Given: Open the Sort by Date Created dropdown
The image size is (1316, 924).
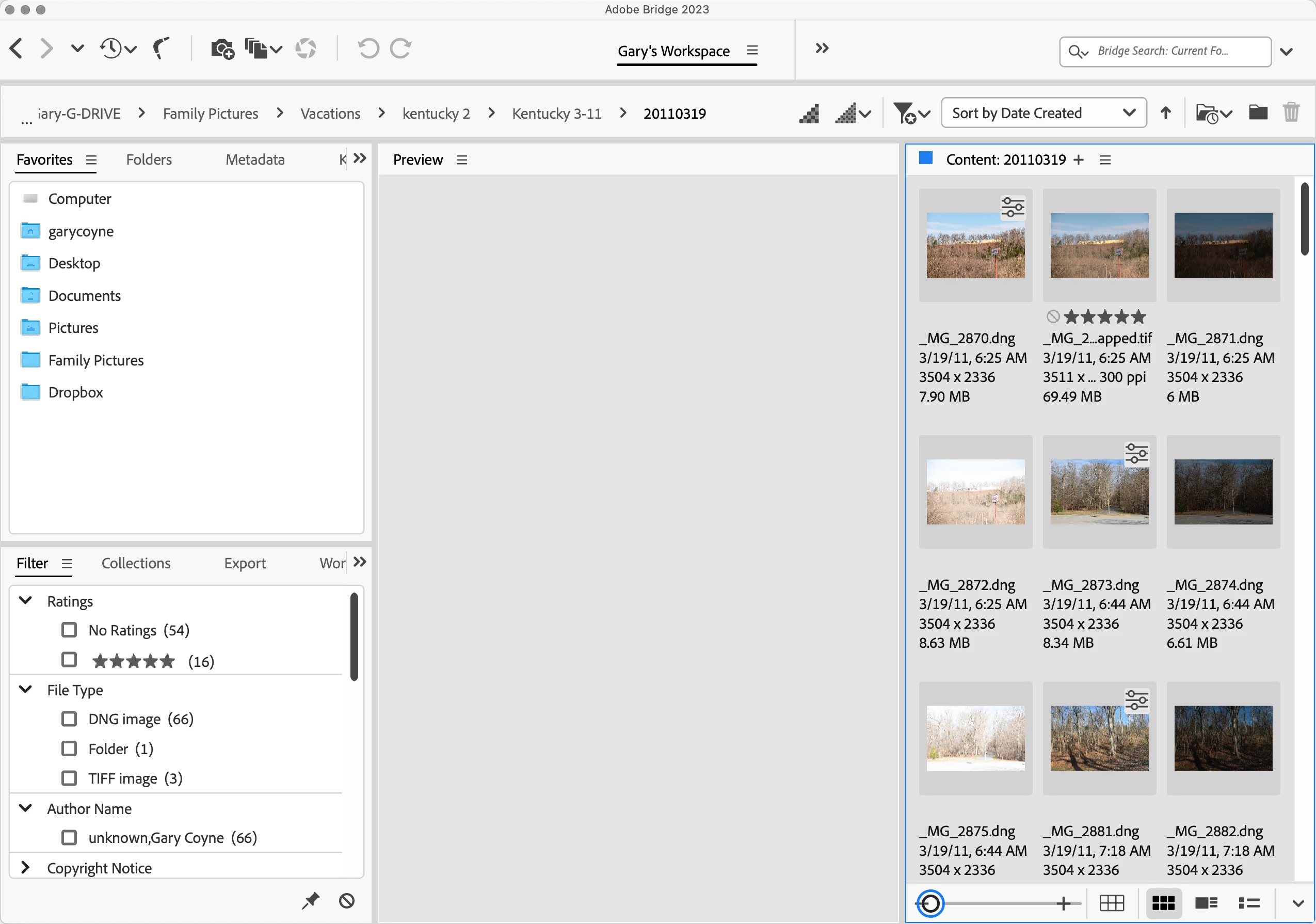Looking at the screenshot, I should [x=1043, y=113].
